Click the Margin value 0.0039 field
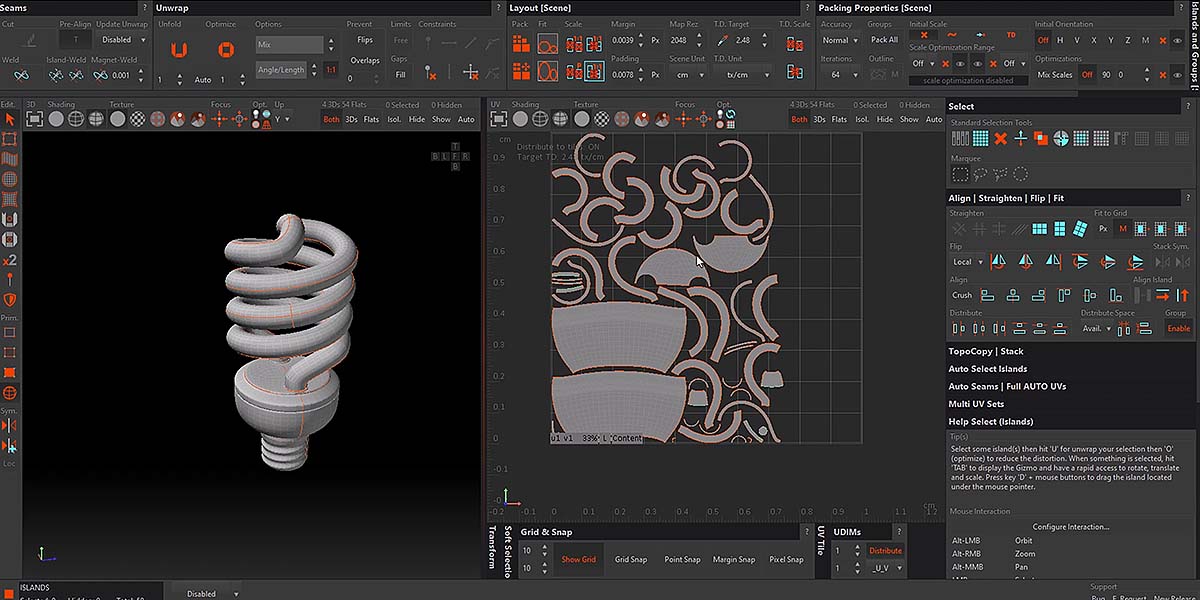The height and width of the screenshot is (600, 1200). coord(621,40)
